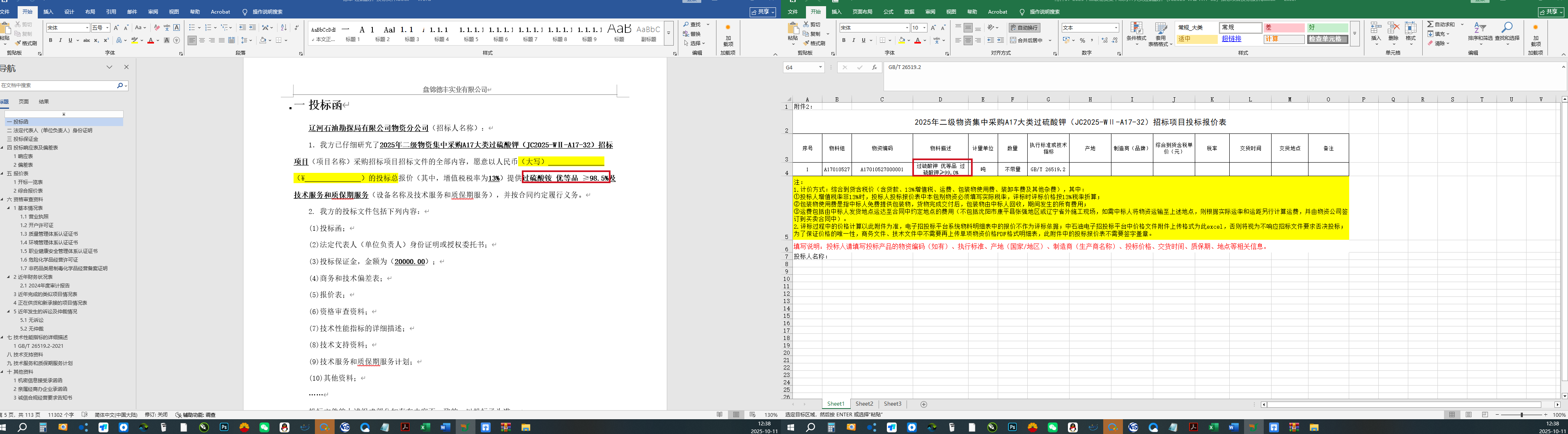The width and height of the screenshot is (1568, 434).
Task: Toggle Bold in the Word ribbon
Action: click(51, 40)
